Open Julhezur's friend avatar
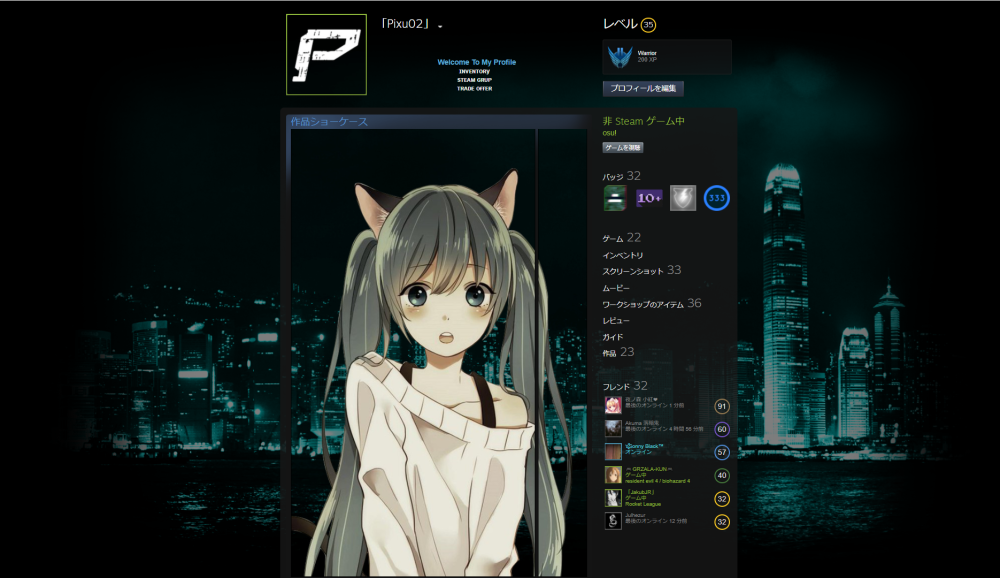The image size is (1000, 578). click(612, 521)
